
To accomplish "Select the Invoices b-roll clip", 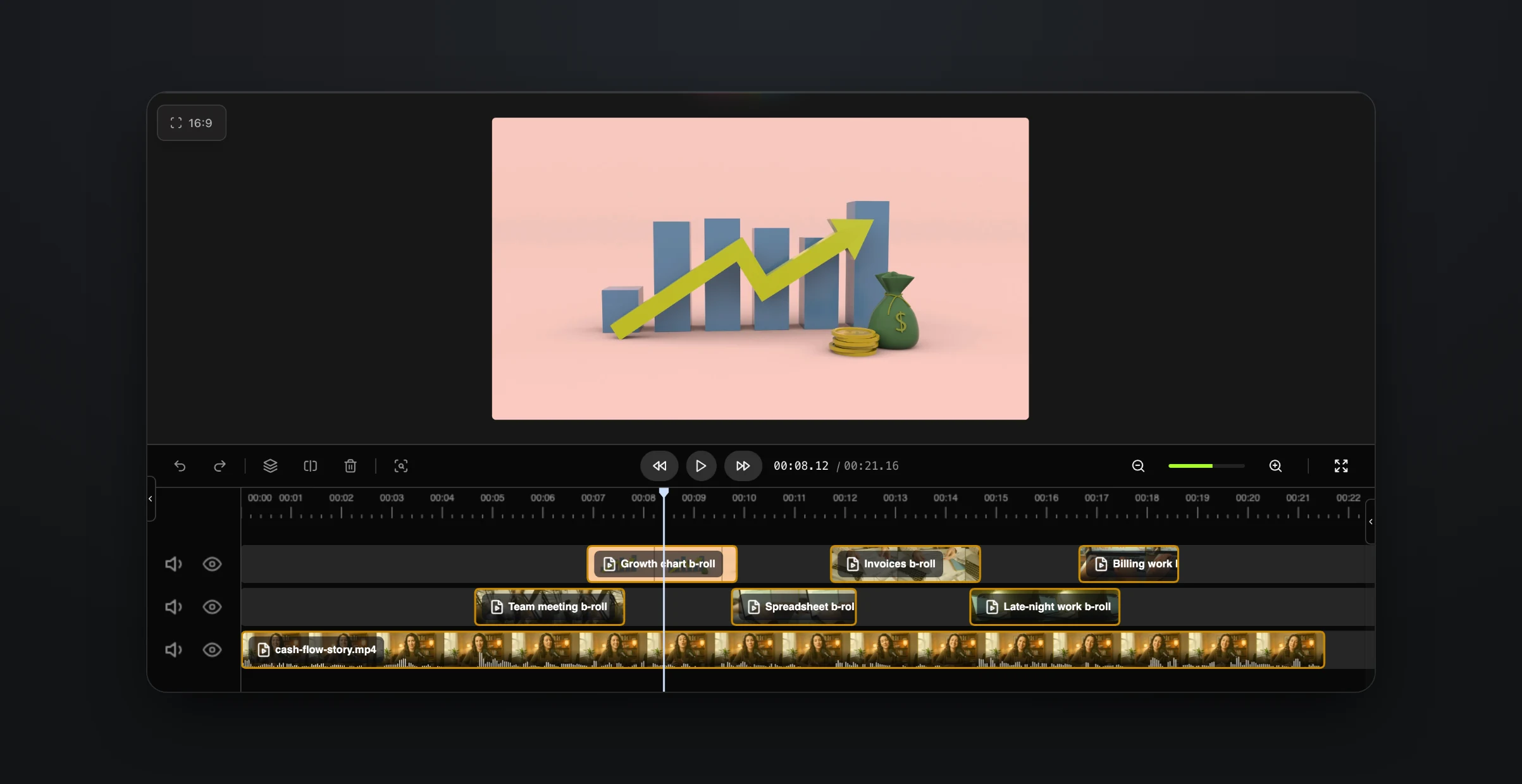I will 905,564.
